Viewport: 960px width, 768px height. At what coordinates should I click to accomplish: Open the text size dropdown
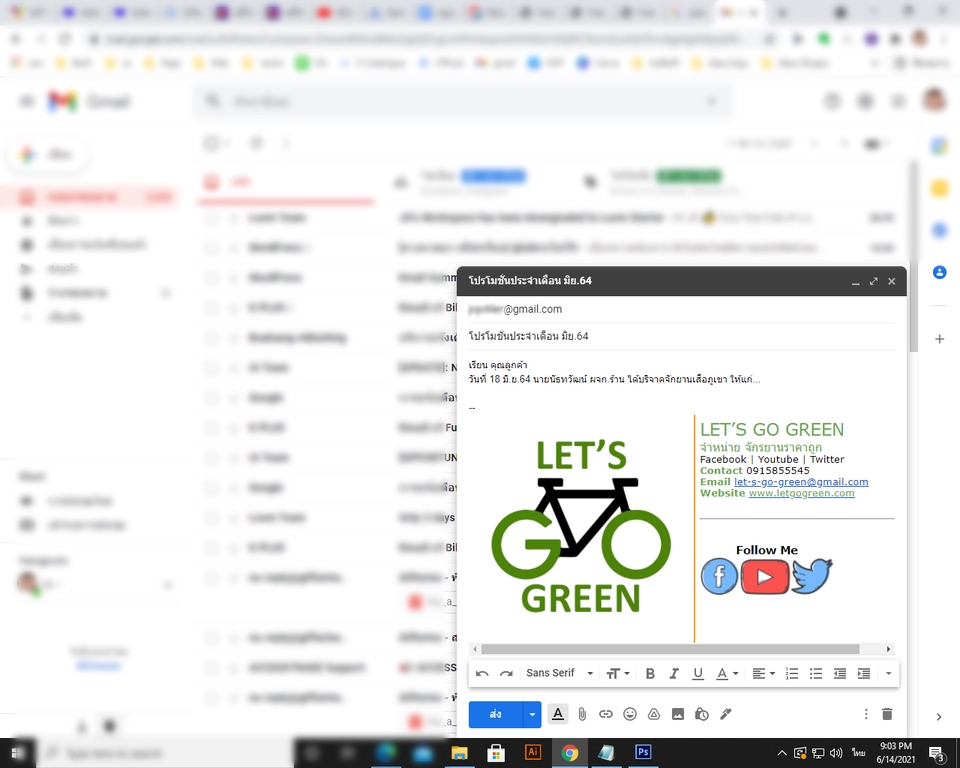[617, 674]
